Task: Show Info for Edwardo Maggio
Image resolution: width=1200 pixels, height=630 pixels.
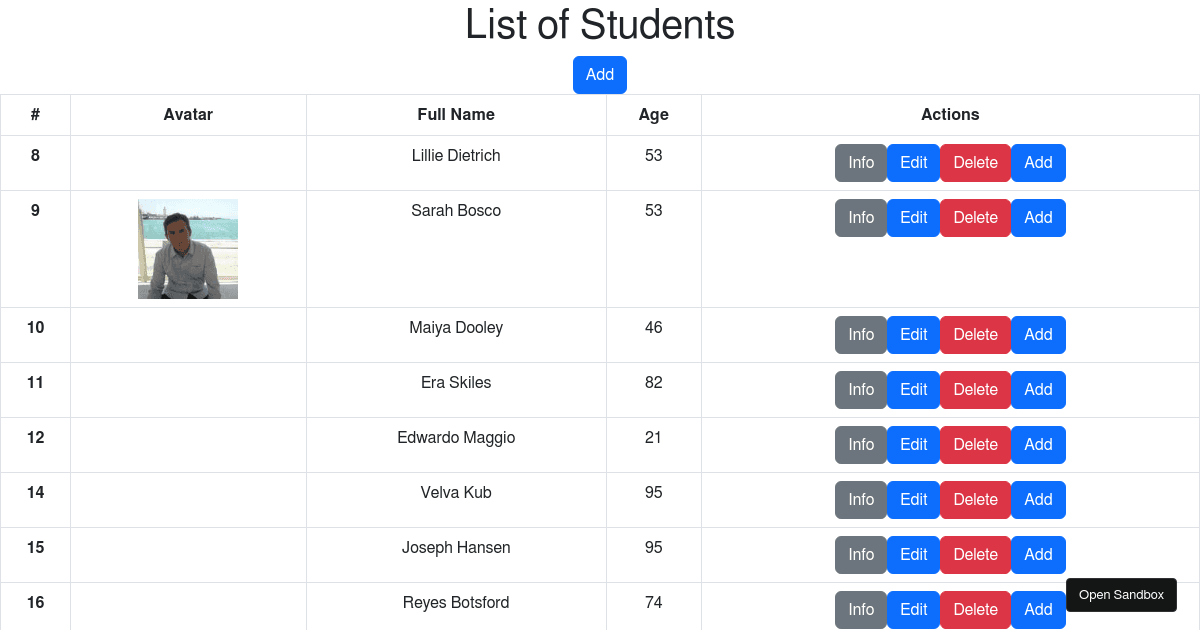Action: 860,444
